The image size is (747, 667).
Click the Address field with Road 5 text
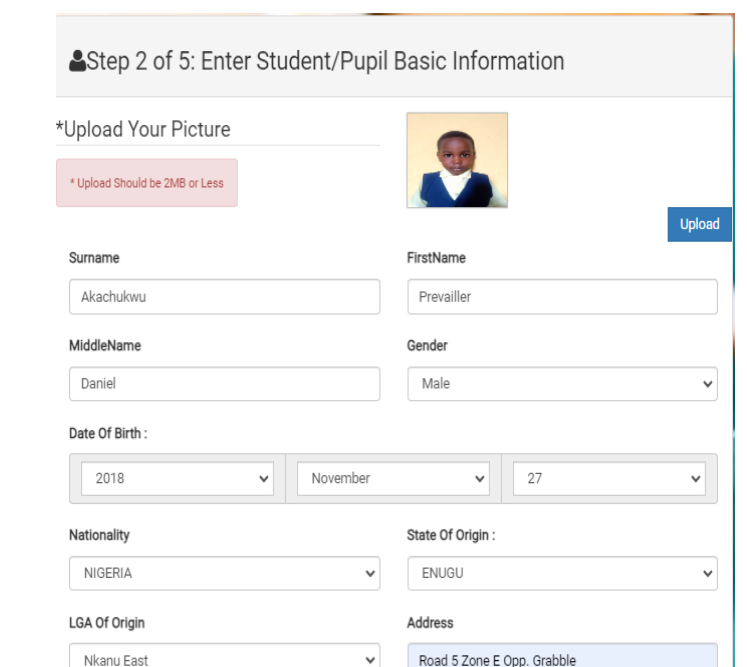(x=562, y=657)
